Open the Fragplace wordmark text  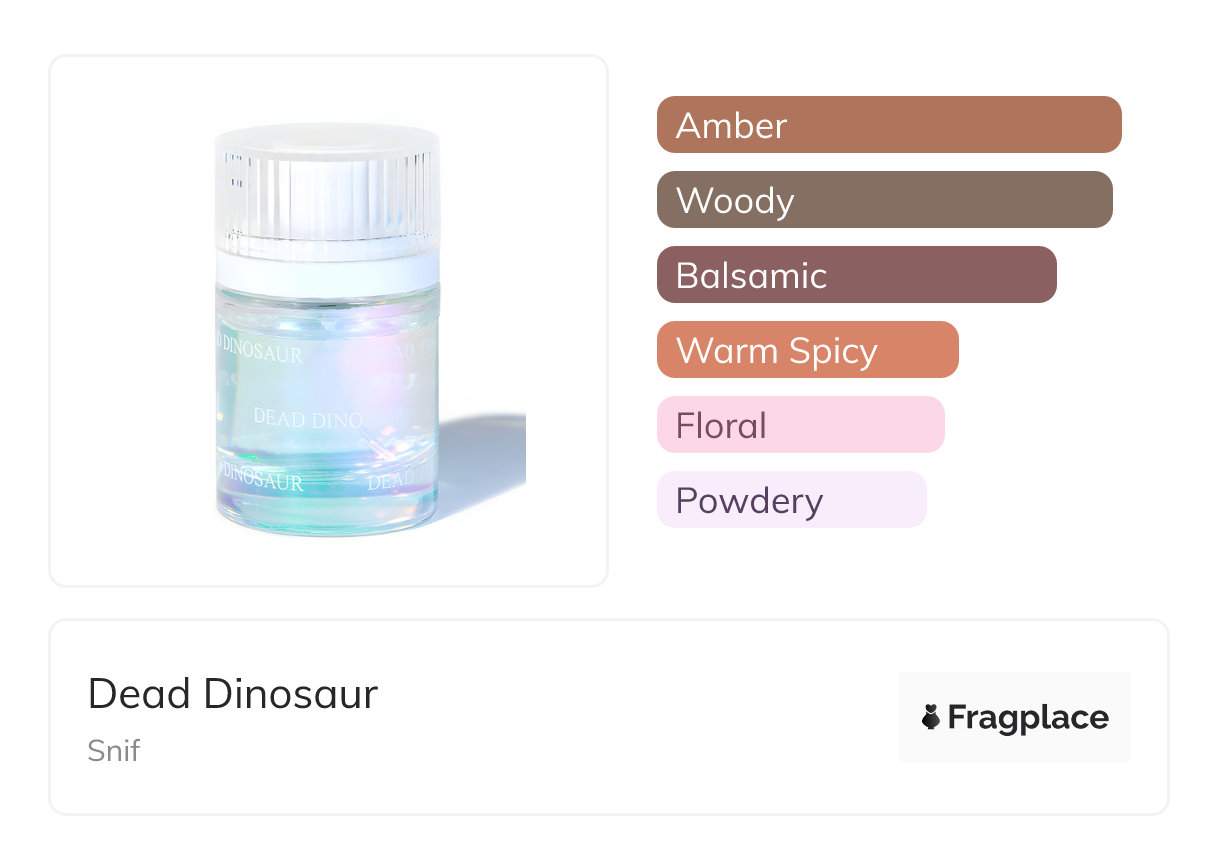click(x=1028, y=717)
